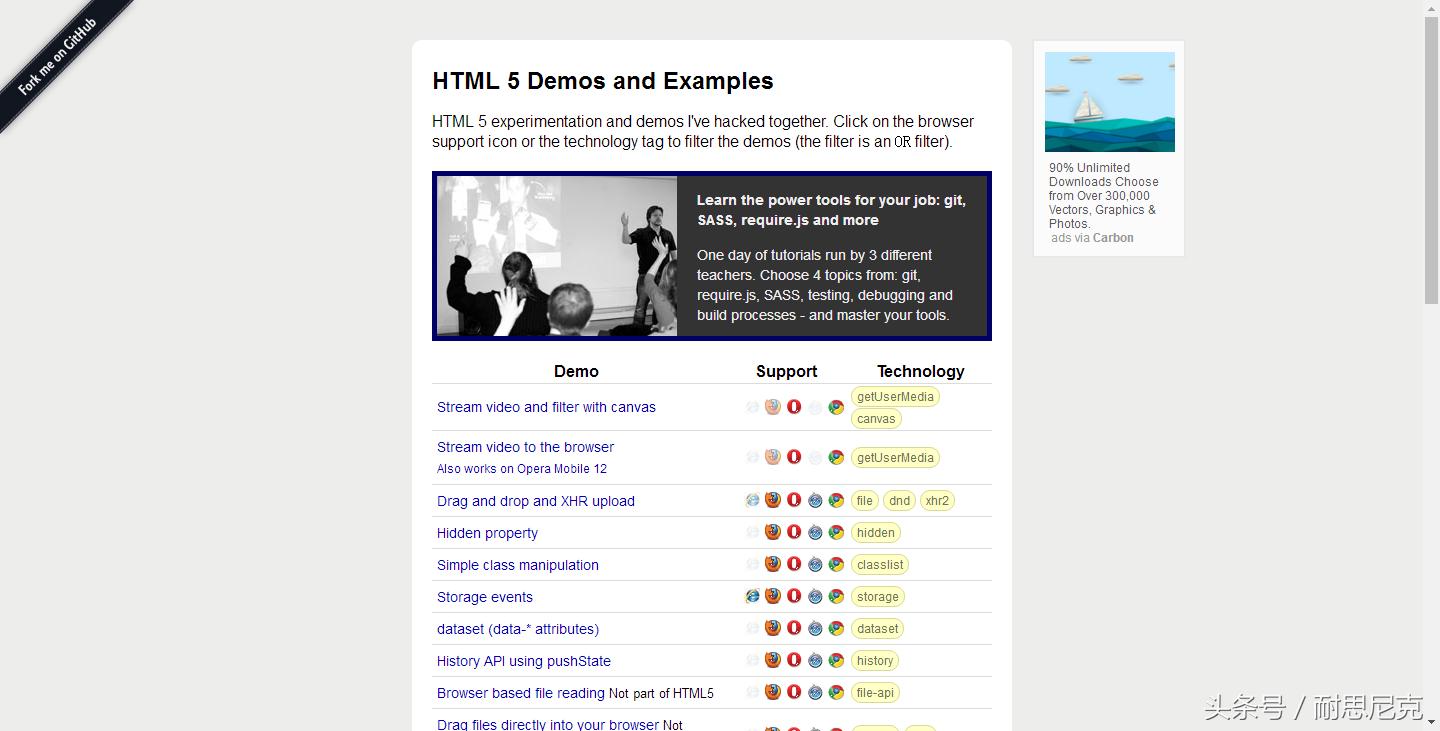
Task: Open the Hidden property demo
Action: (487, 533)
